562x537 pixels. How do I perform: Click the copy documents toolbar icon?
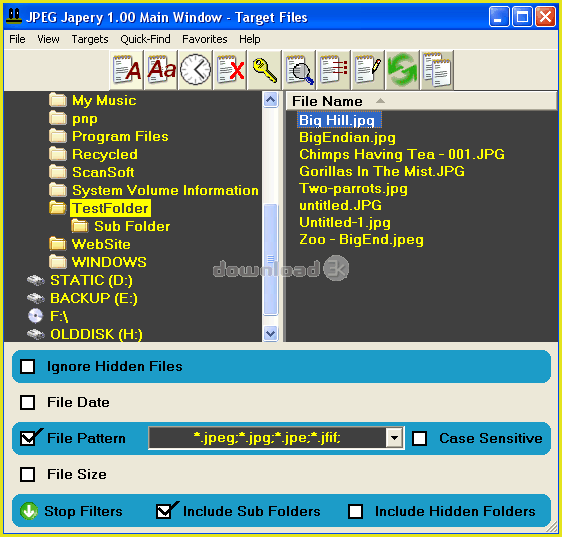point(437,70)
